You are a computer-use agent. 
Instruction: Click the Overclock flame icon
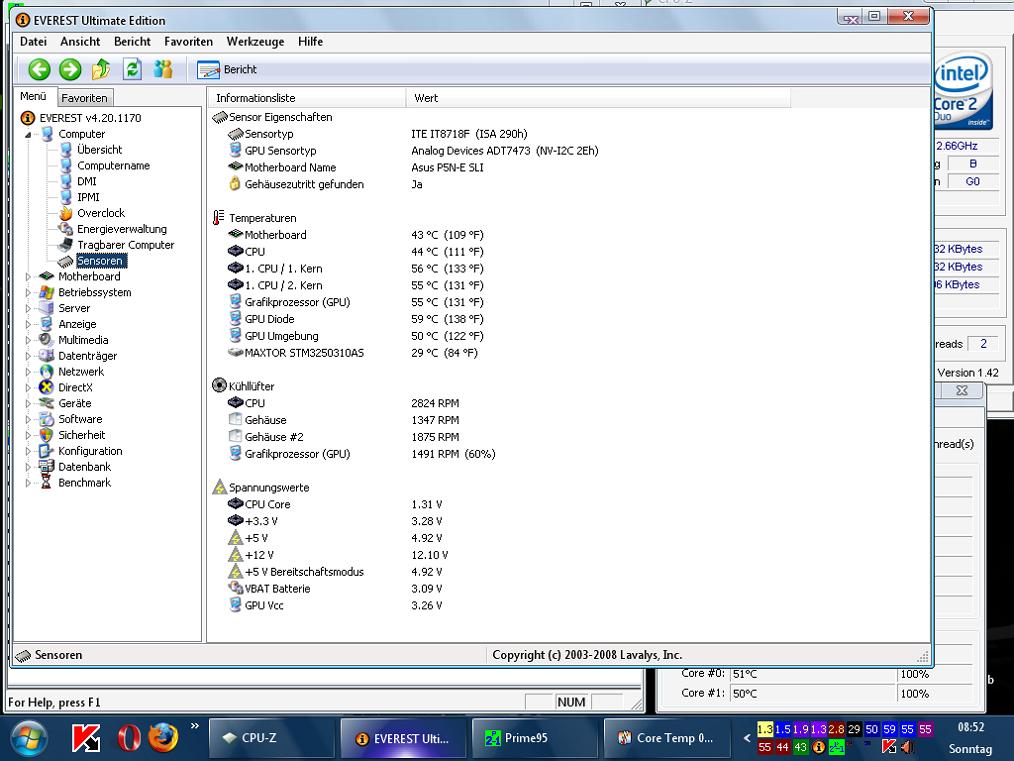[x=65, y=213]
